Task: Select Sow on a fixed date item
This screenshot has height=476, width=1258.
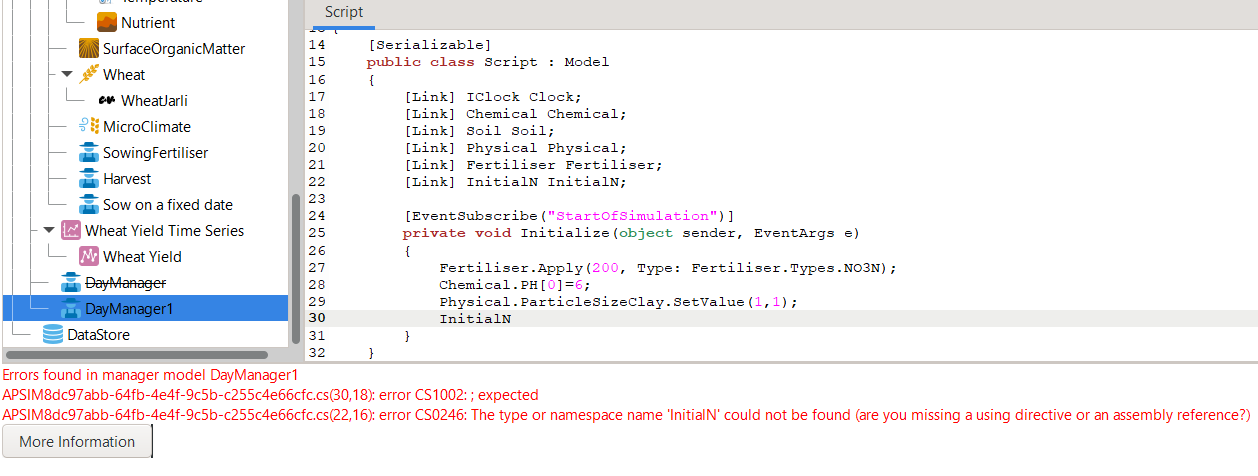Action: click(x=168, y=204)
